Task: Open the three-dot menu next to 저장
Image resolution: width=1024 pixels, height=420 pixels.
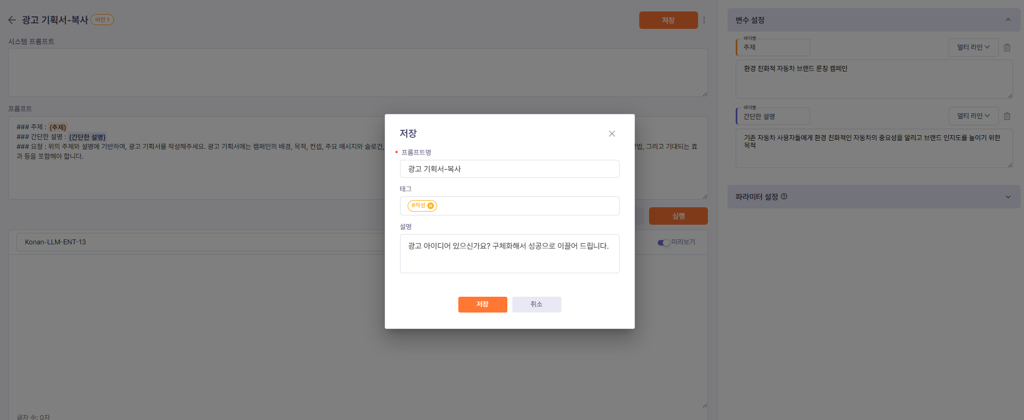Action: point(704,20)
